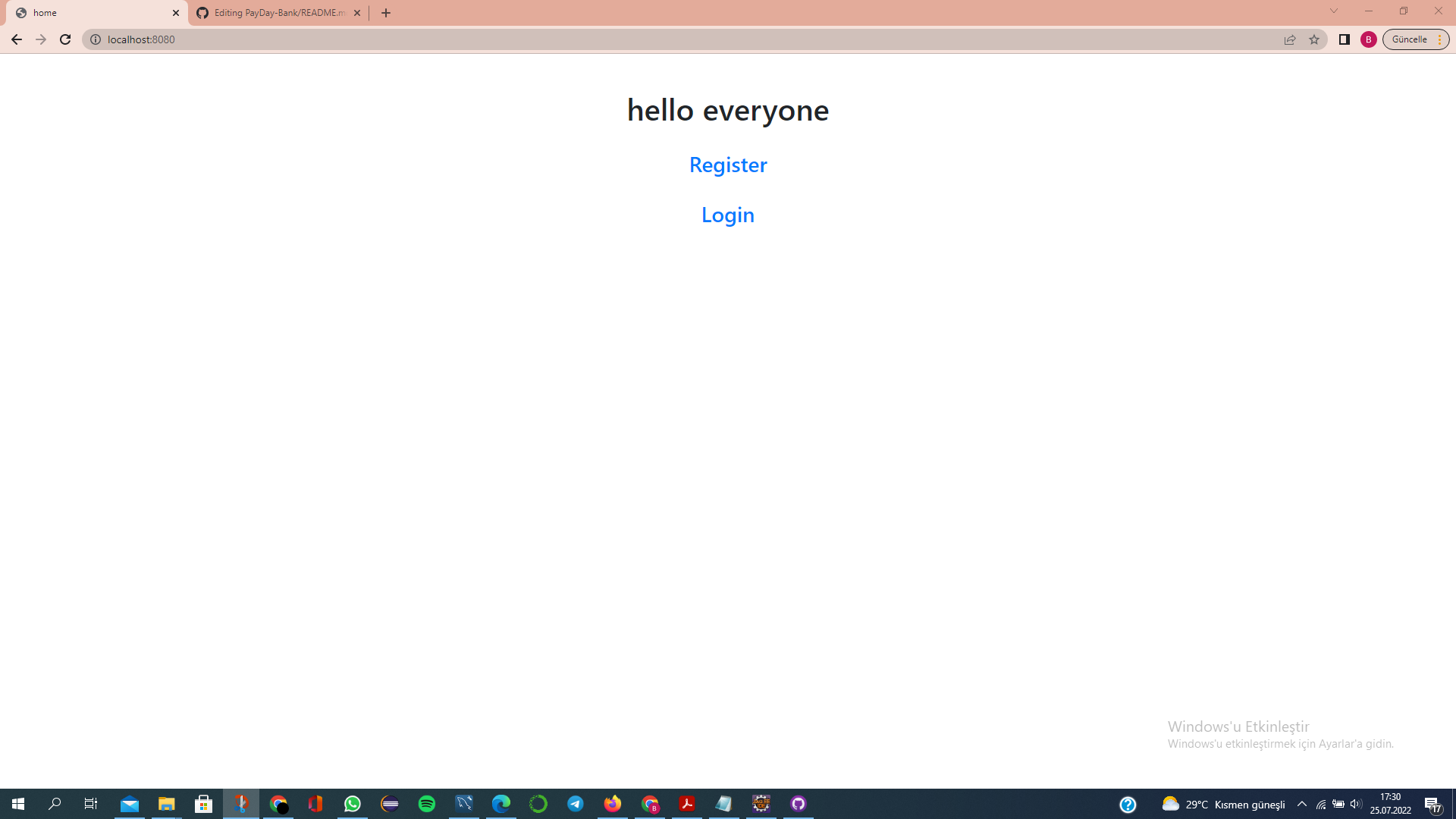Image resolution: width=1456 pixels, height=819 pixels.
Task: Open the profile avatar B menu
Action: 1369,39
